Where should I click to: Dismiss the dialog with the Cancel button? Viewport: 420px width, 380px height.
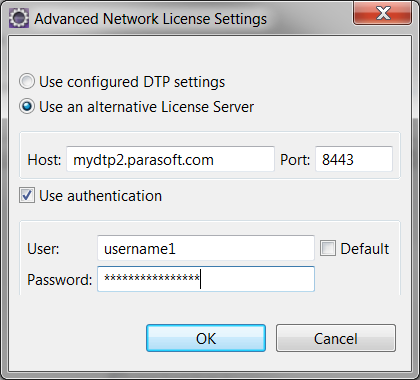click(336, 338)
